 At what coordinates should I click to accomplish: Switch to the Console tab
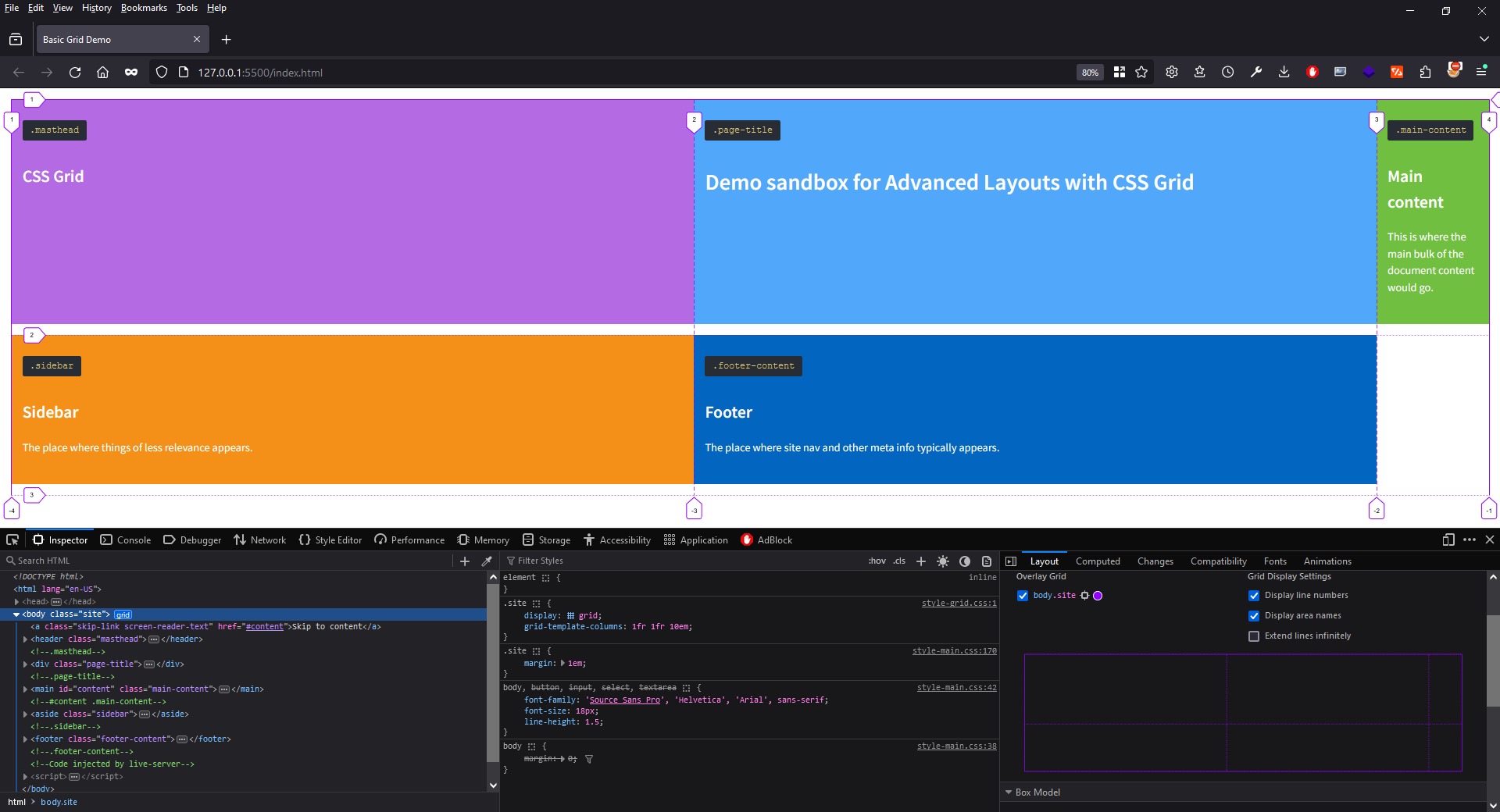(126, 540)
